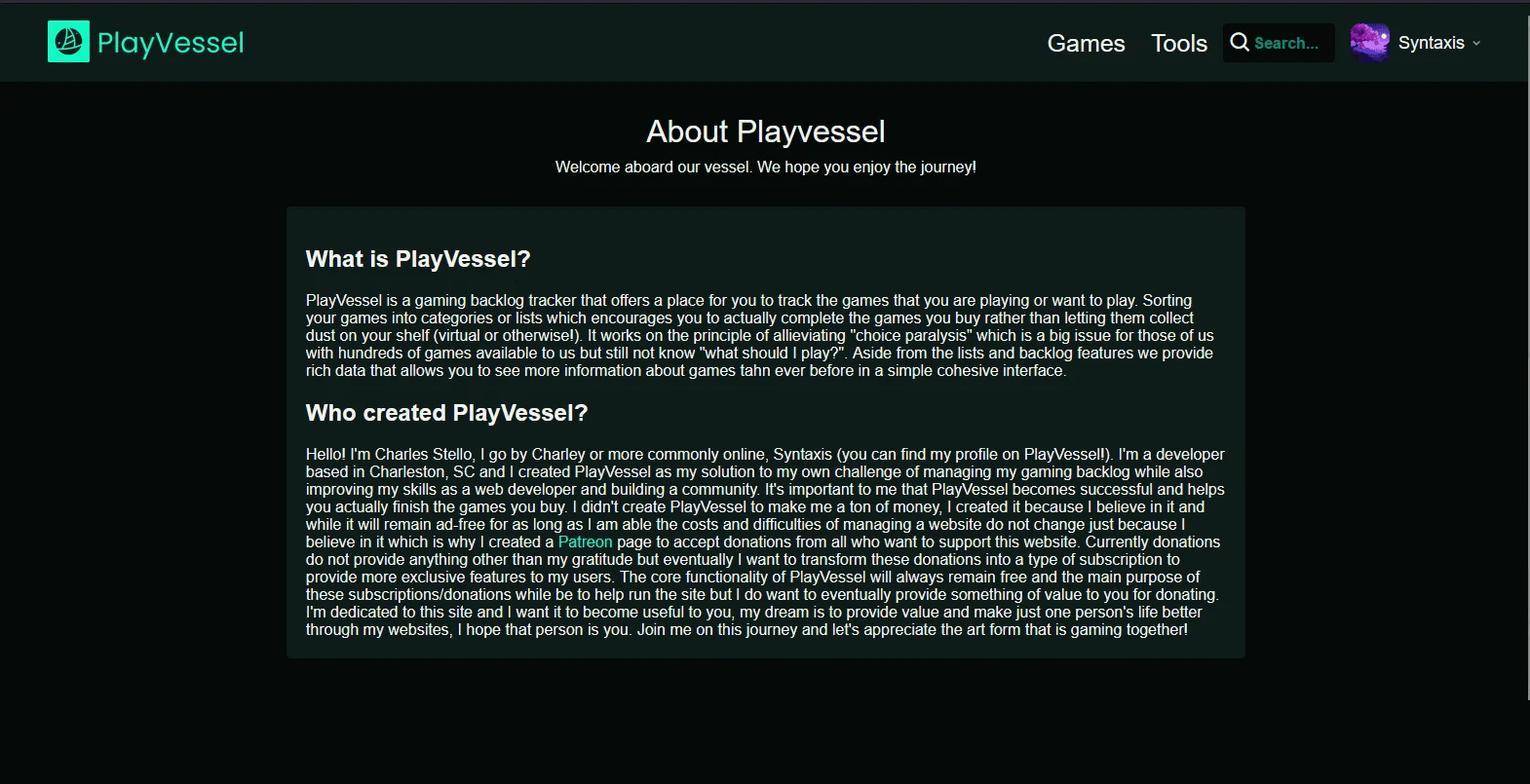Viewport: 1530px width, 784px height.
Task: Expand the Syntaxis account dropdown chevron
Action: pos(1476,44)
